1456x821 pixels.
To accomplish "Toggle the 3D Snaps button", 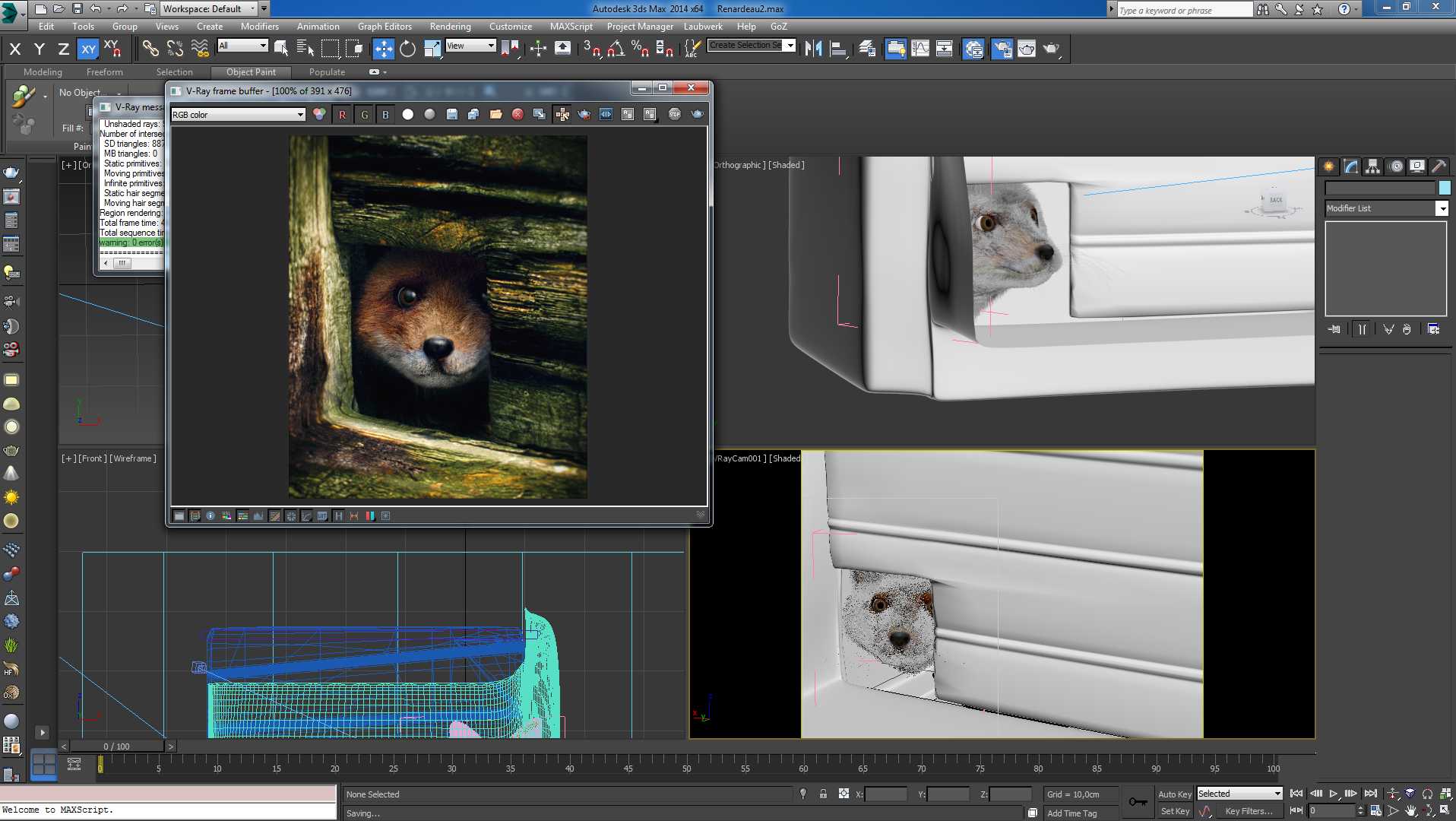I will click(x=591, y=49).
